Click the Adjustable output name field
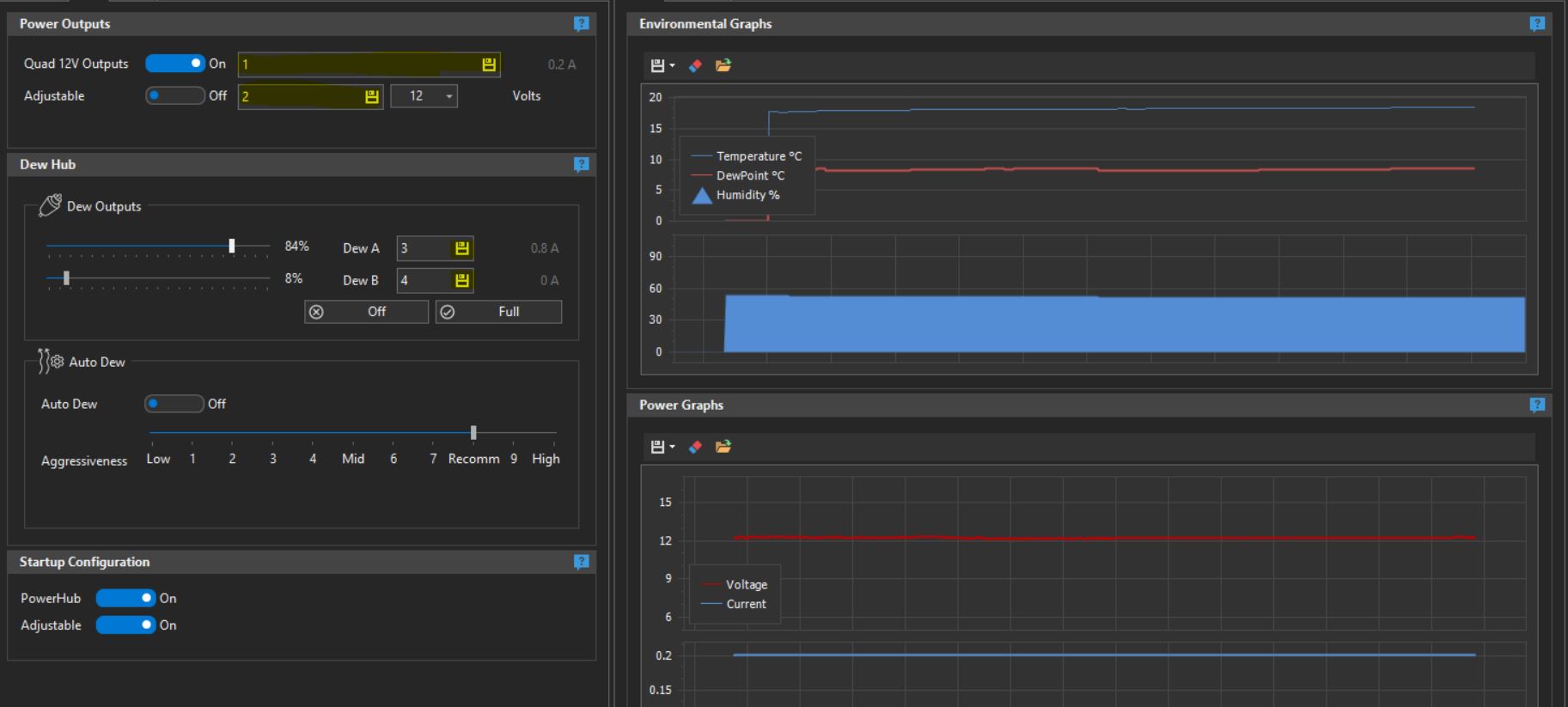1568x707 pixels. pyautogui.click(x=310, y=97)
